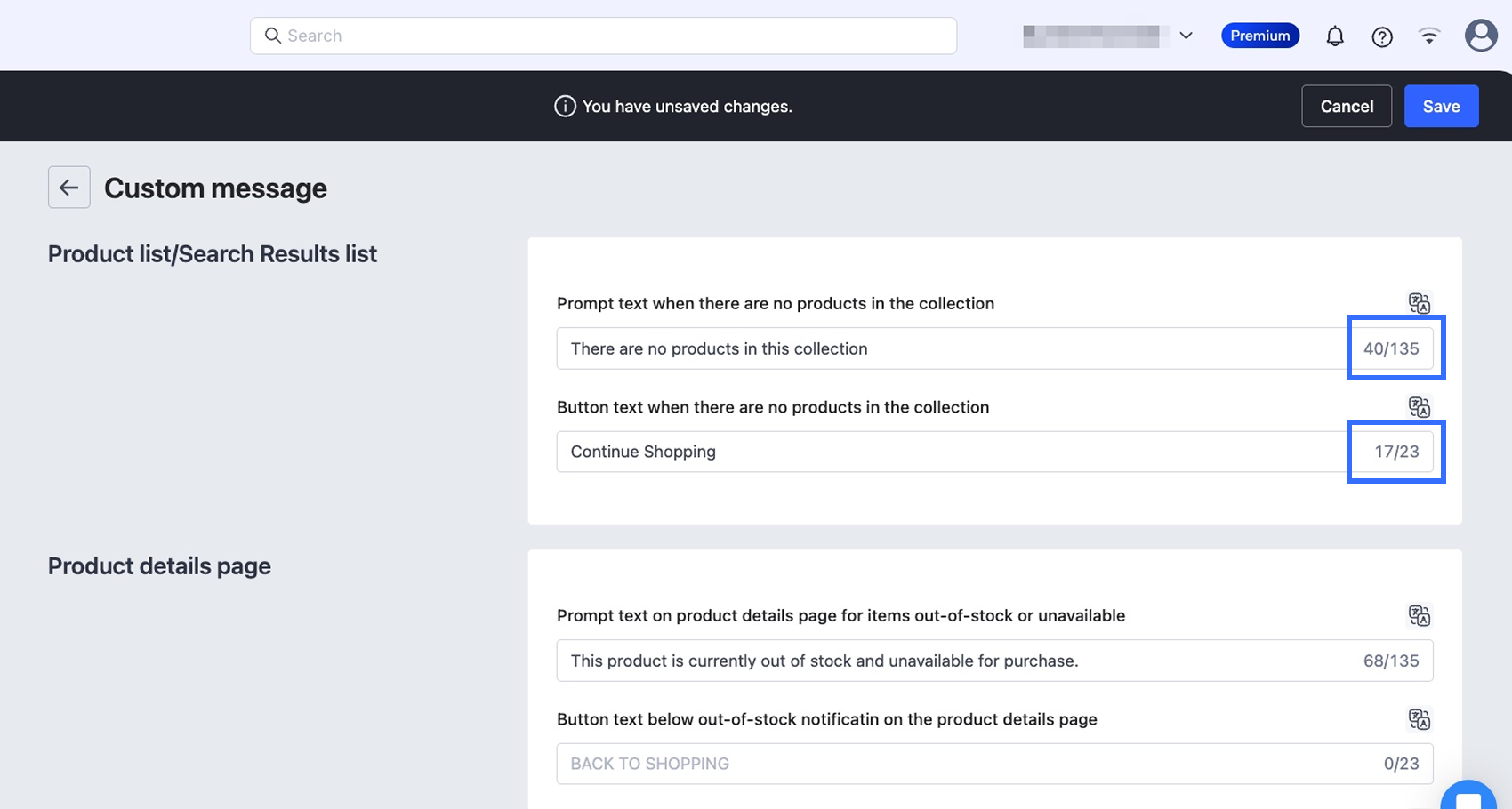This screenshot has width=1512, height=809.
Task: Save the custom message changes
Action: click(1441, 106)
